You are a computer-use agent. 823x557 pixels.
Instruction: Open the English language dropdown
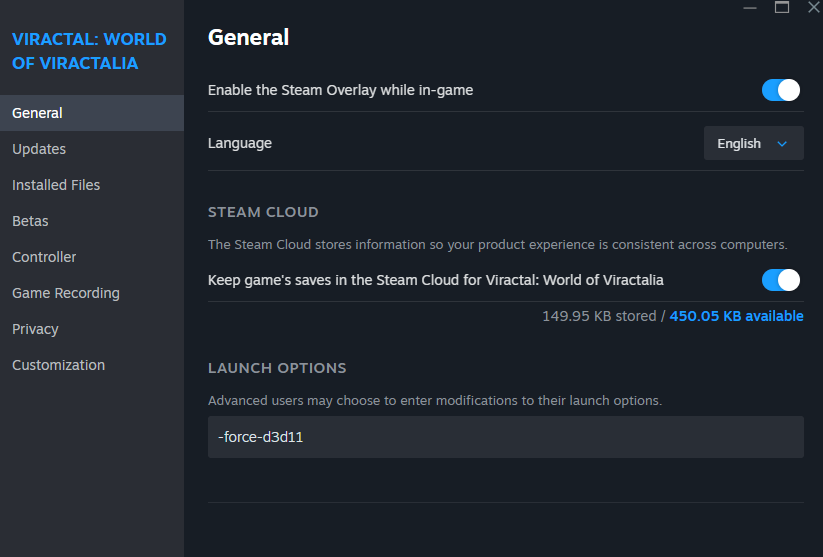coord(753,144)
